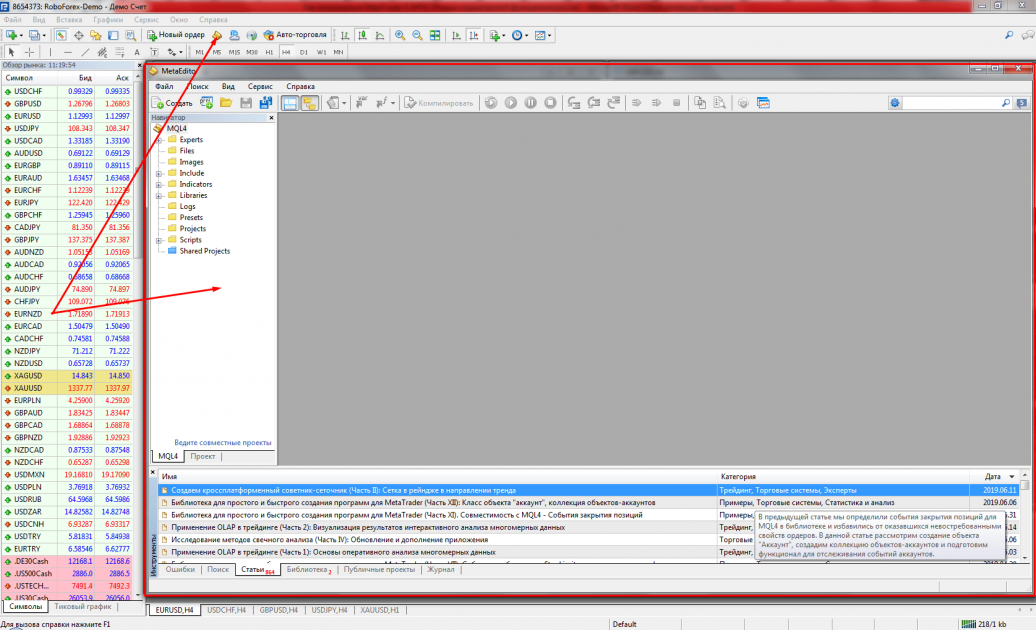Image resolution: width=1036 pixels, height=630 pixels.
Task: Click the Создать (Create) button in MetaEditor
Action: [x=172, y=102]
